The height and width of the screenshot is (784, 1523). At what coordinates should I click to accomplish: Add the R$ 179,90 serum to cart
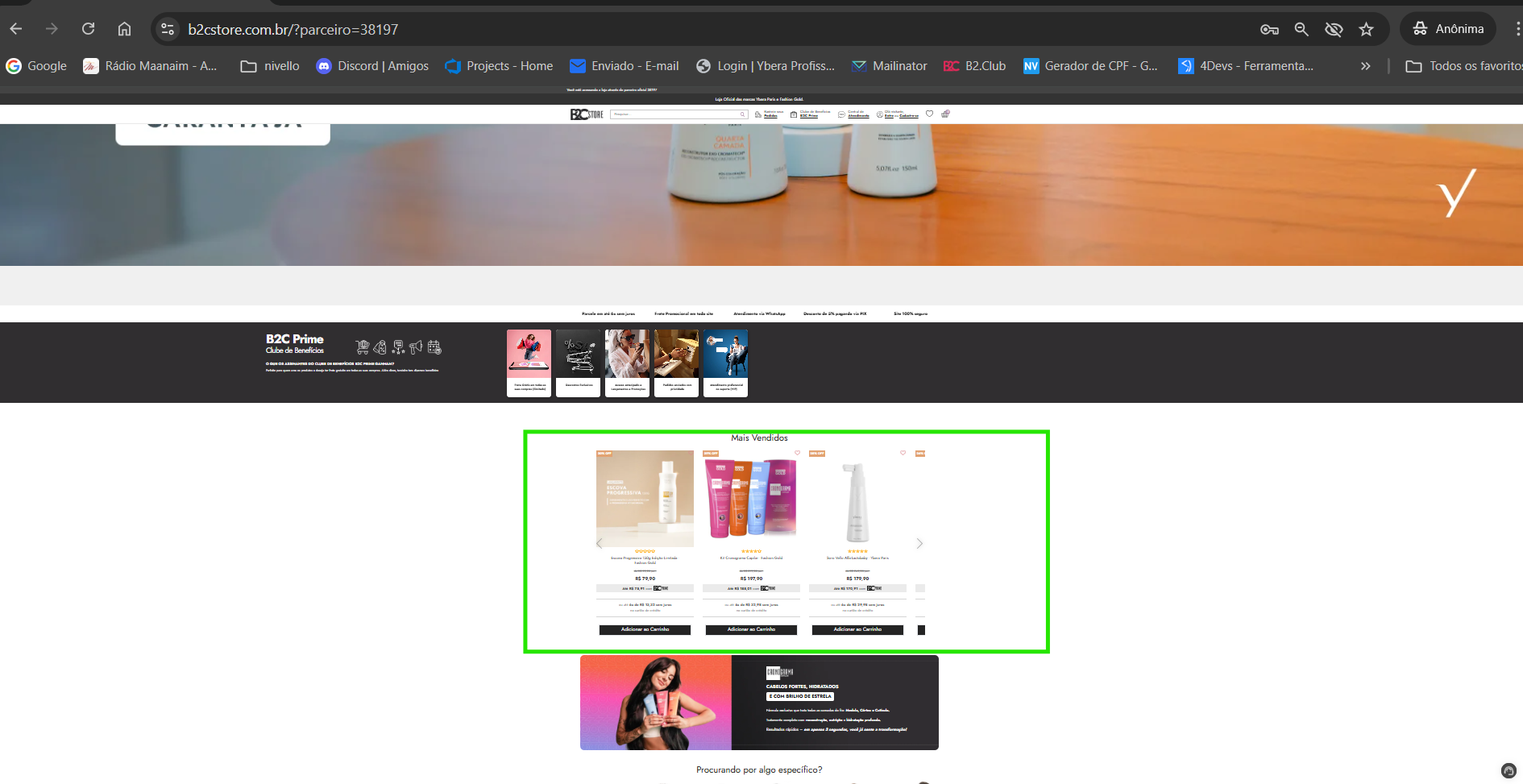pos(857,629)
